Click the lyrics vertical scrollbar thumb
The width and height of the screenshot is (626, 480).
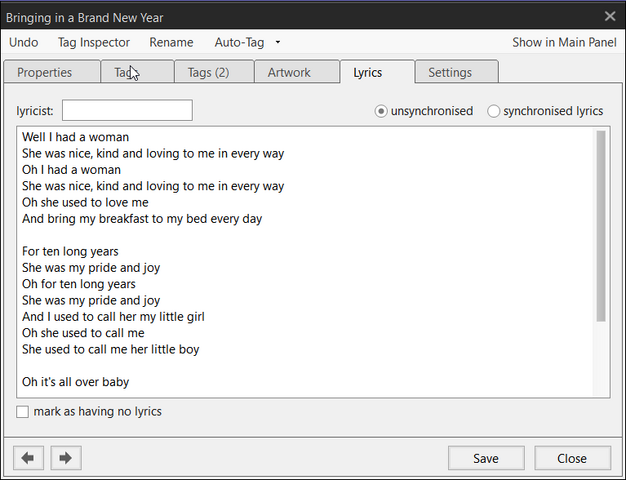601,226
